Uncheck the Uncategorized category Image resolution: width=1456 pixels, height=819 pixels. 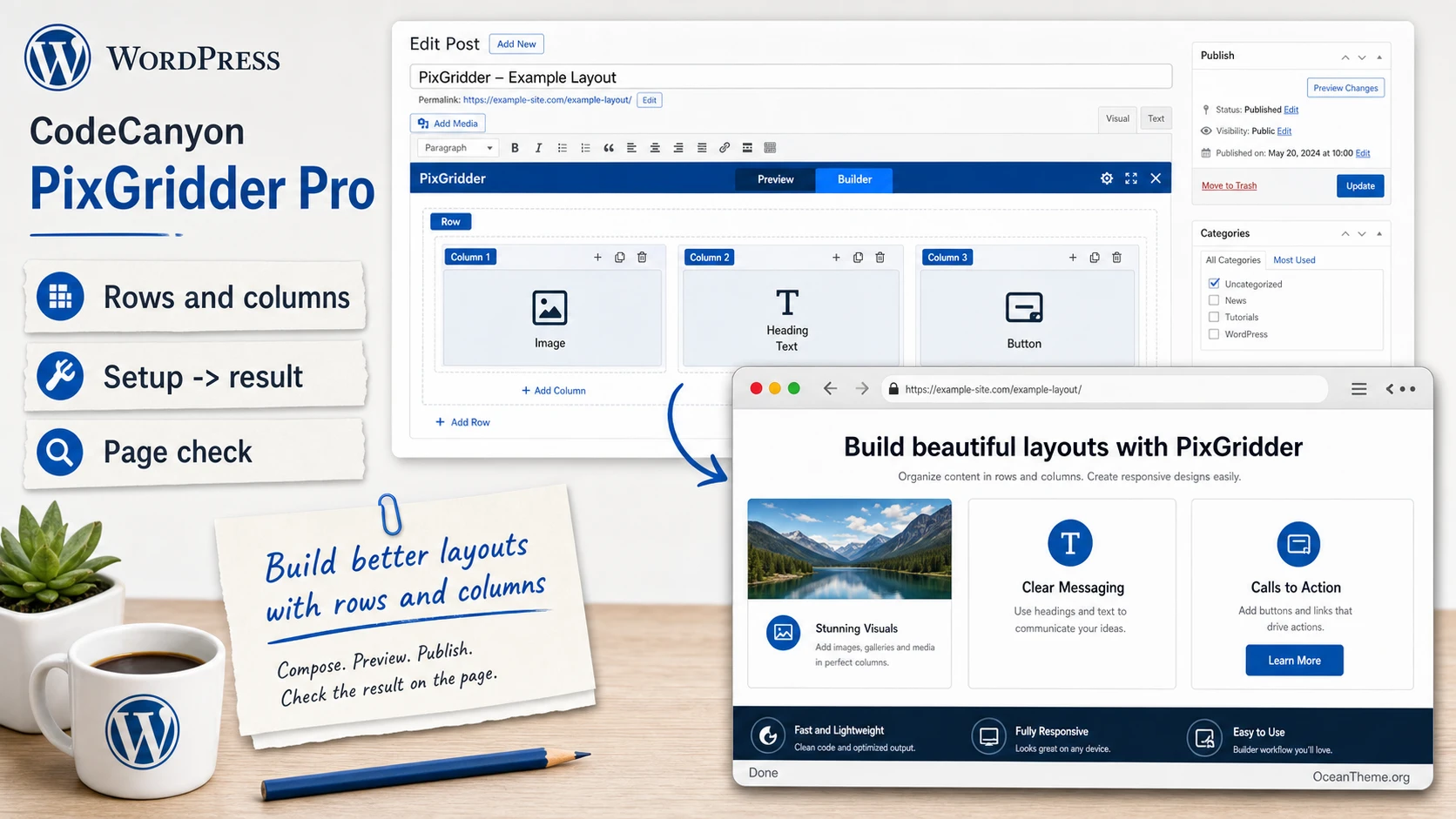point(1214,284)
